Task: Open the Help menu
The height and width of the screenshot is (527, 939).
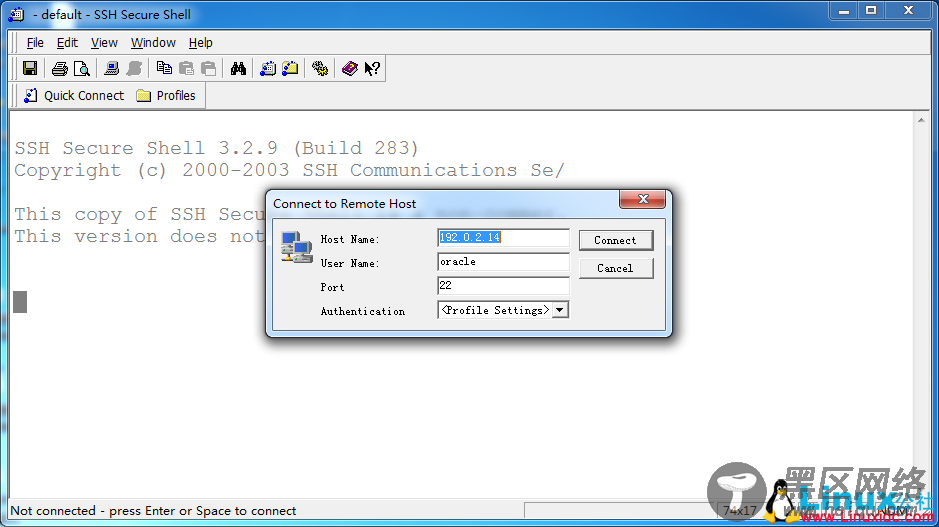Action: [x=201, y=43]
